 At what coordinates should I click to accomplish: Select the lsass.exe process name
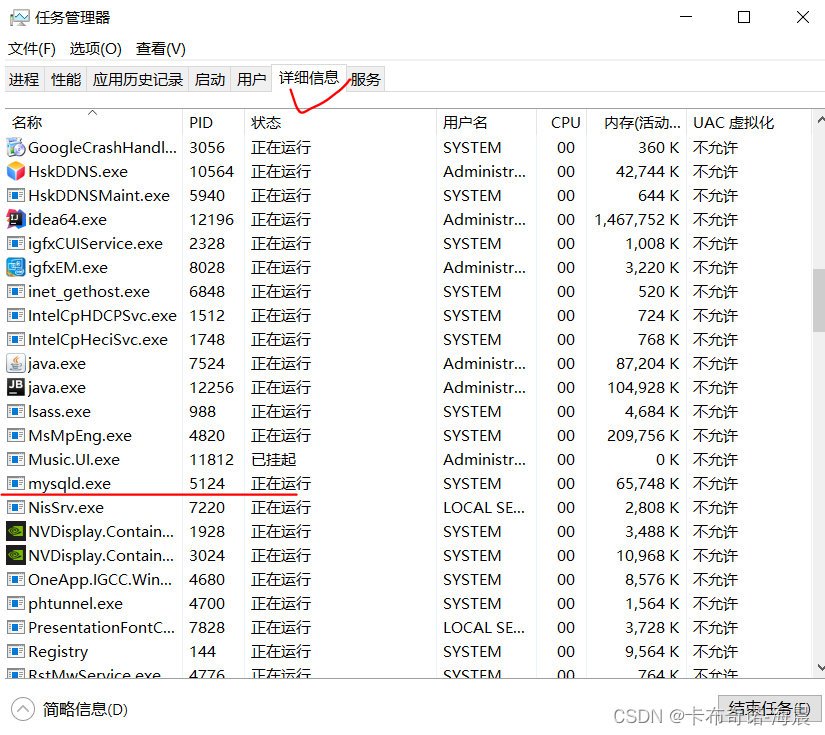(59, 411)
